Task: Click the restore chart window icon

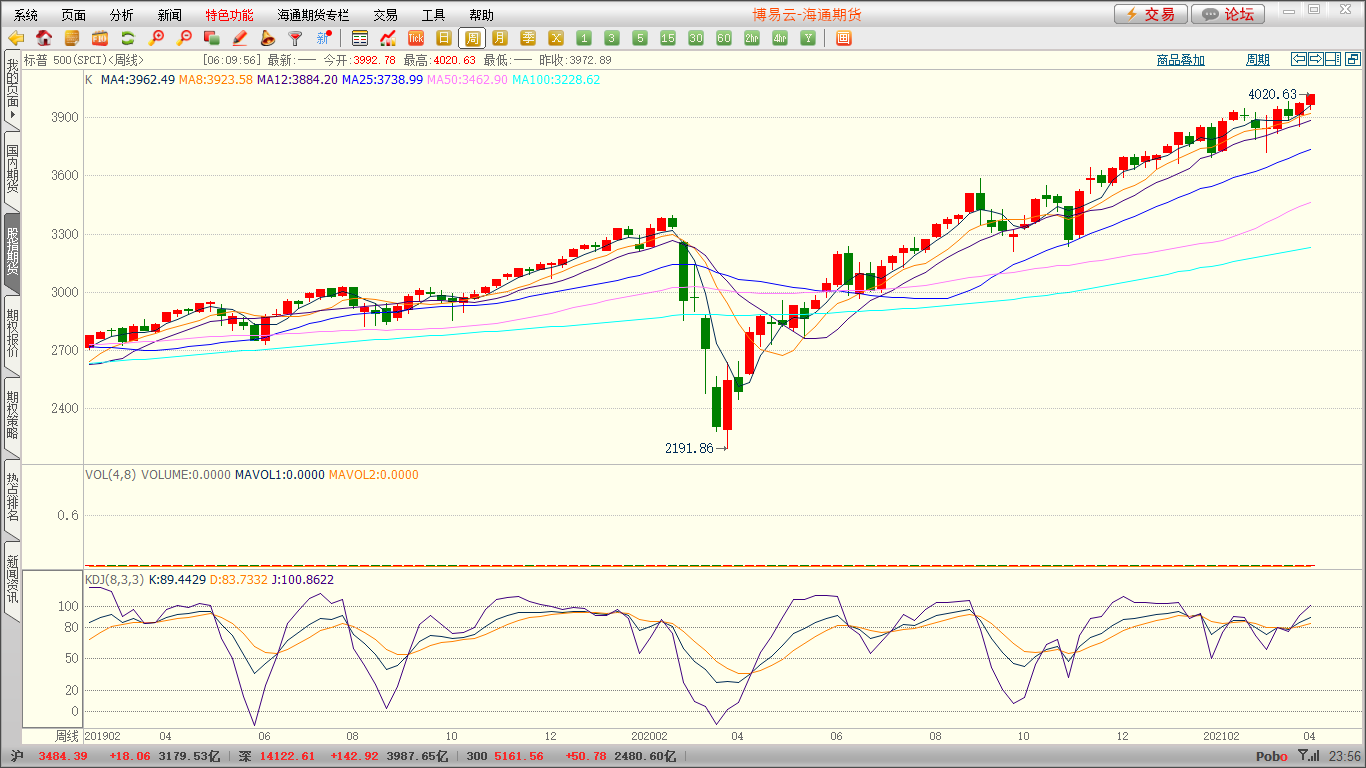Action: [1351, 59]
